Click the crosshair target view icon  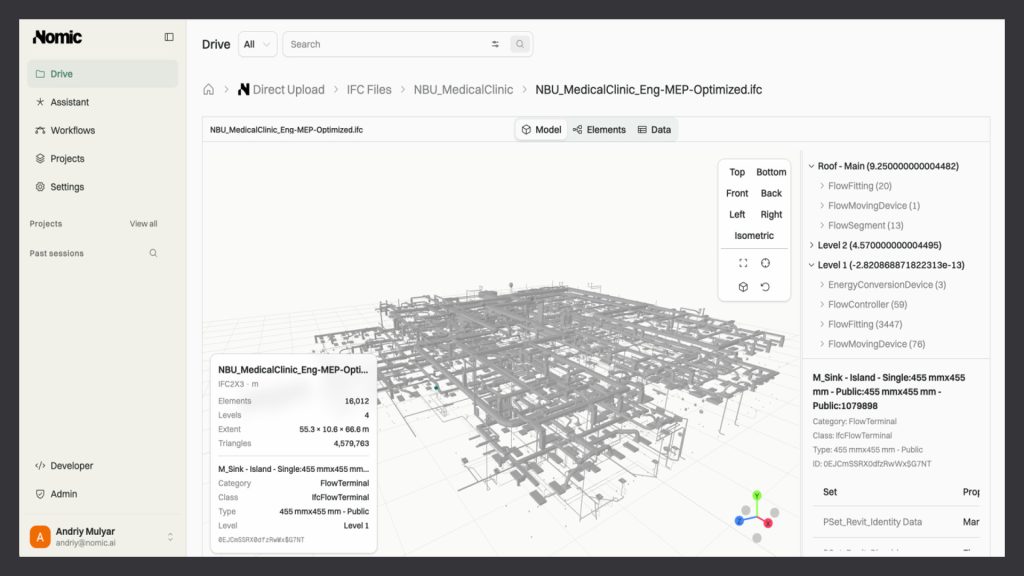(765, 263)
